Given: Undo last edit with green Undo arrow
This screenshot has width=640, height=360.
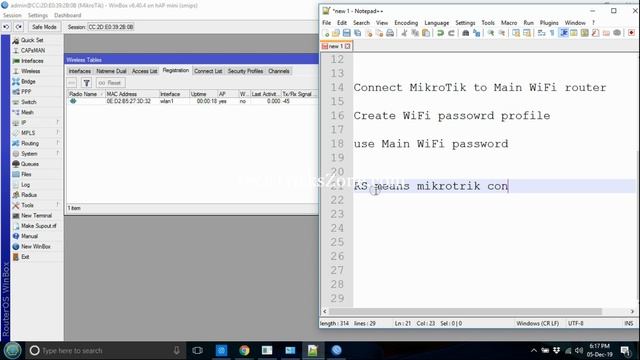Looking at the screenshot, I should coord(440,33).
